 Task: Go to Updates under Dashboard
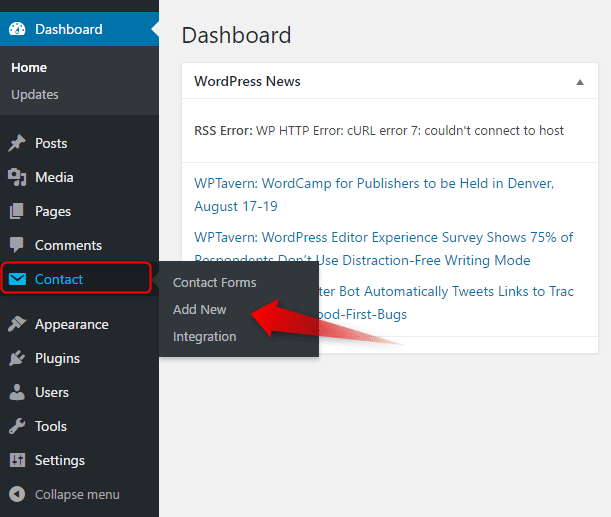pyautogui.click(x=35, y=94)
